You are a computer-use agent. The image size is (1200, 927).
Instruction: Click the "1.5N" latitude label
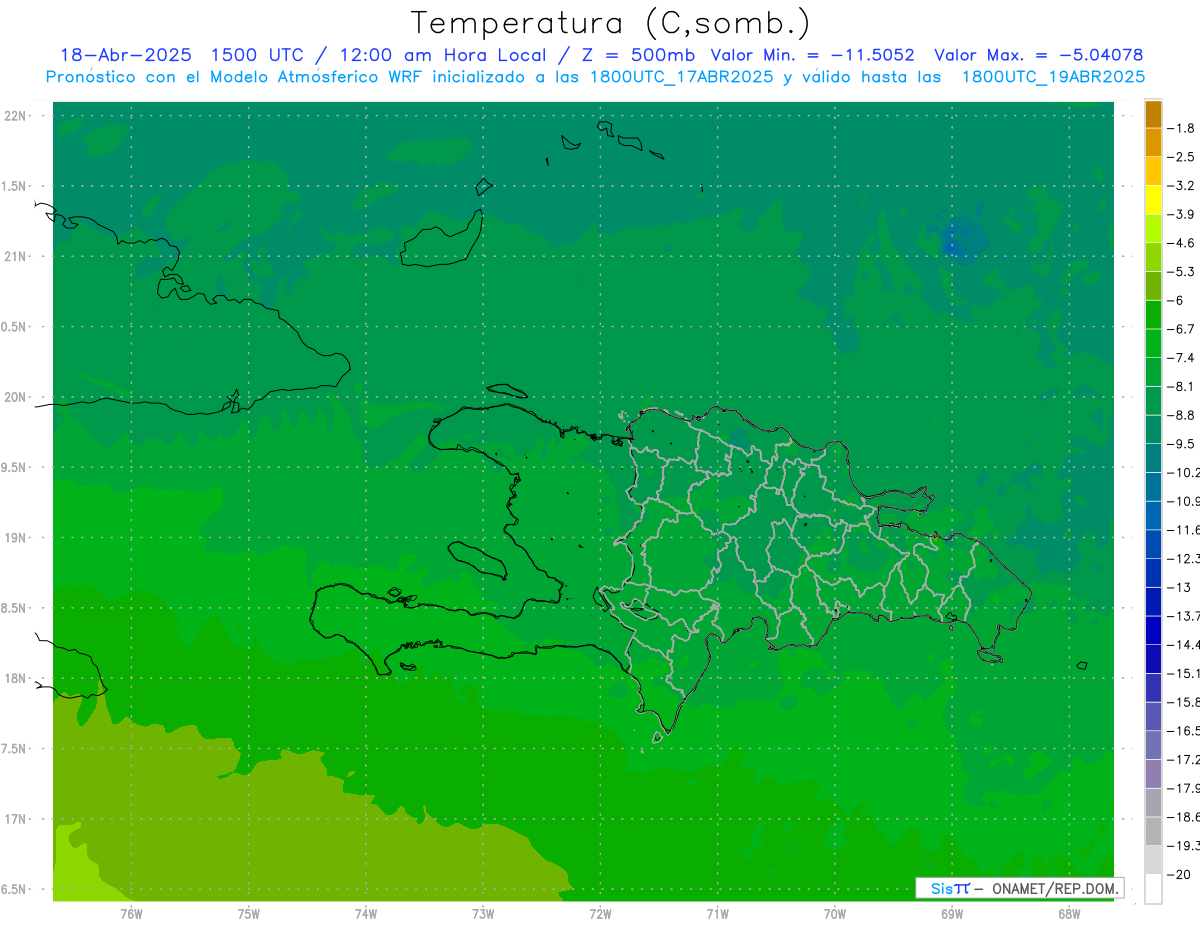click(15, 186)
